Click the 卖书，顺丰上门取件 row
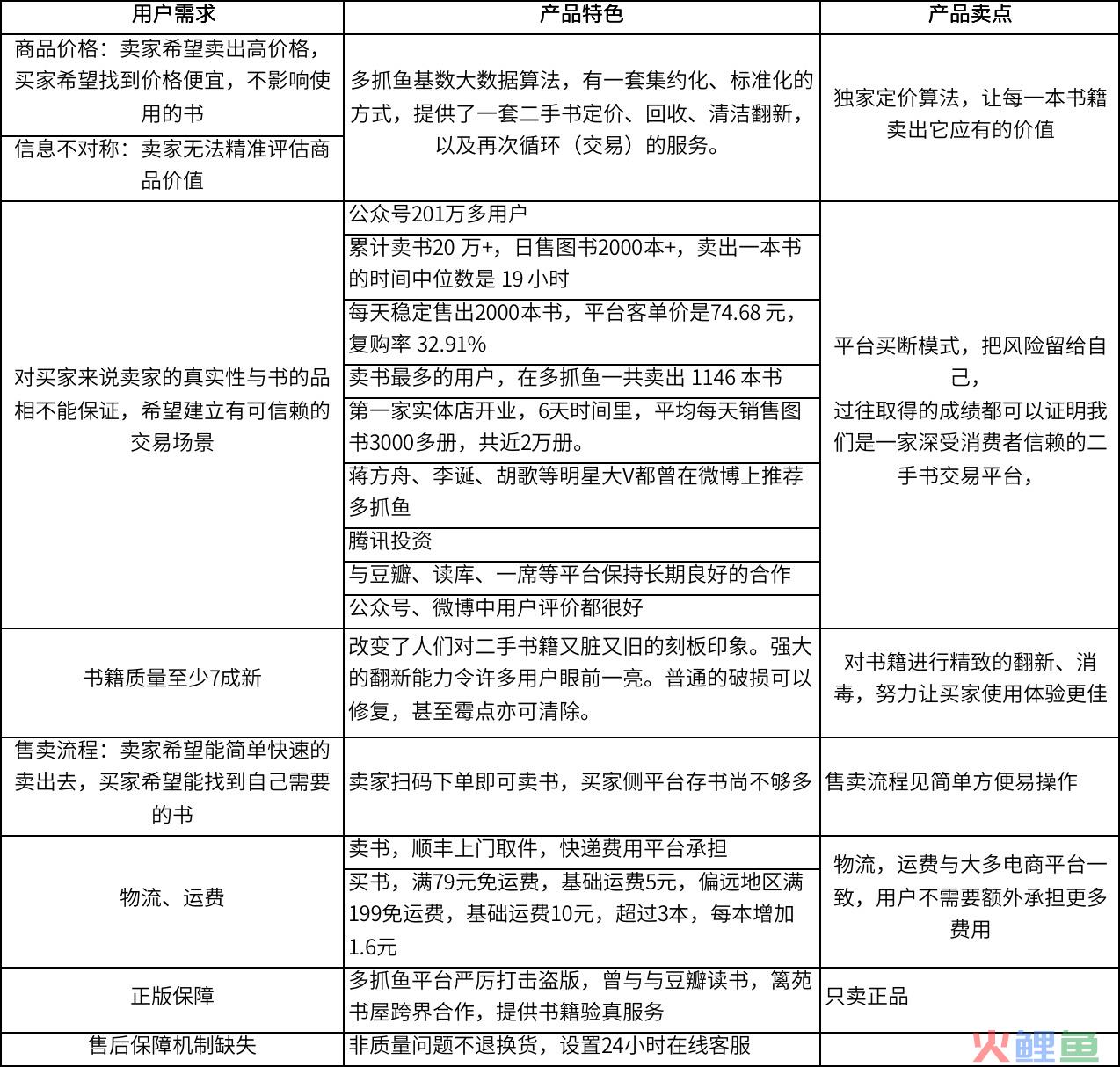Image resolution: width=1120 pixels, height=1067 pixels. [x=582, y=851]
